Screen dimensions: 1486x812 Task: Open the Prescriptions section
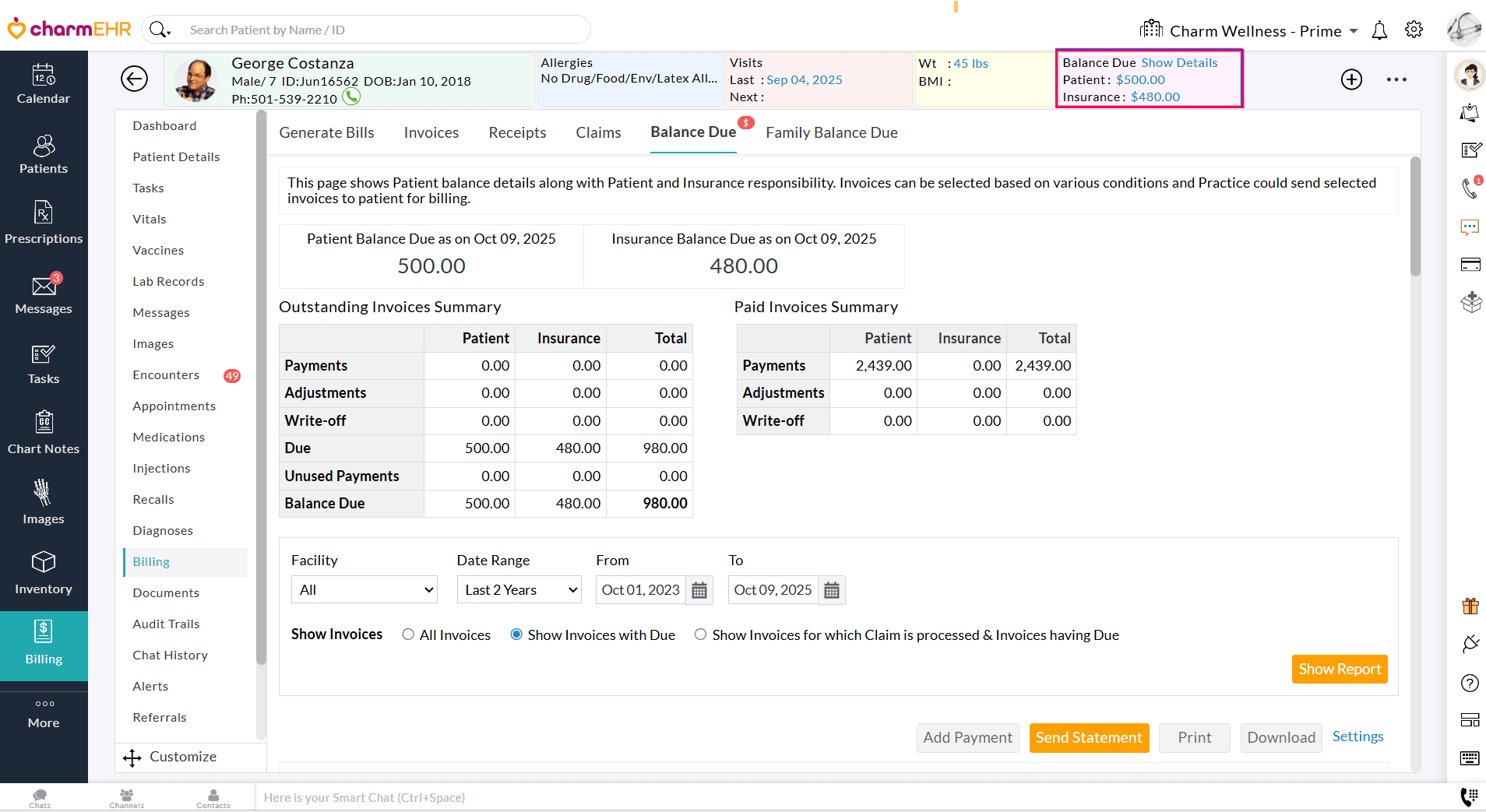44,223
